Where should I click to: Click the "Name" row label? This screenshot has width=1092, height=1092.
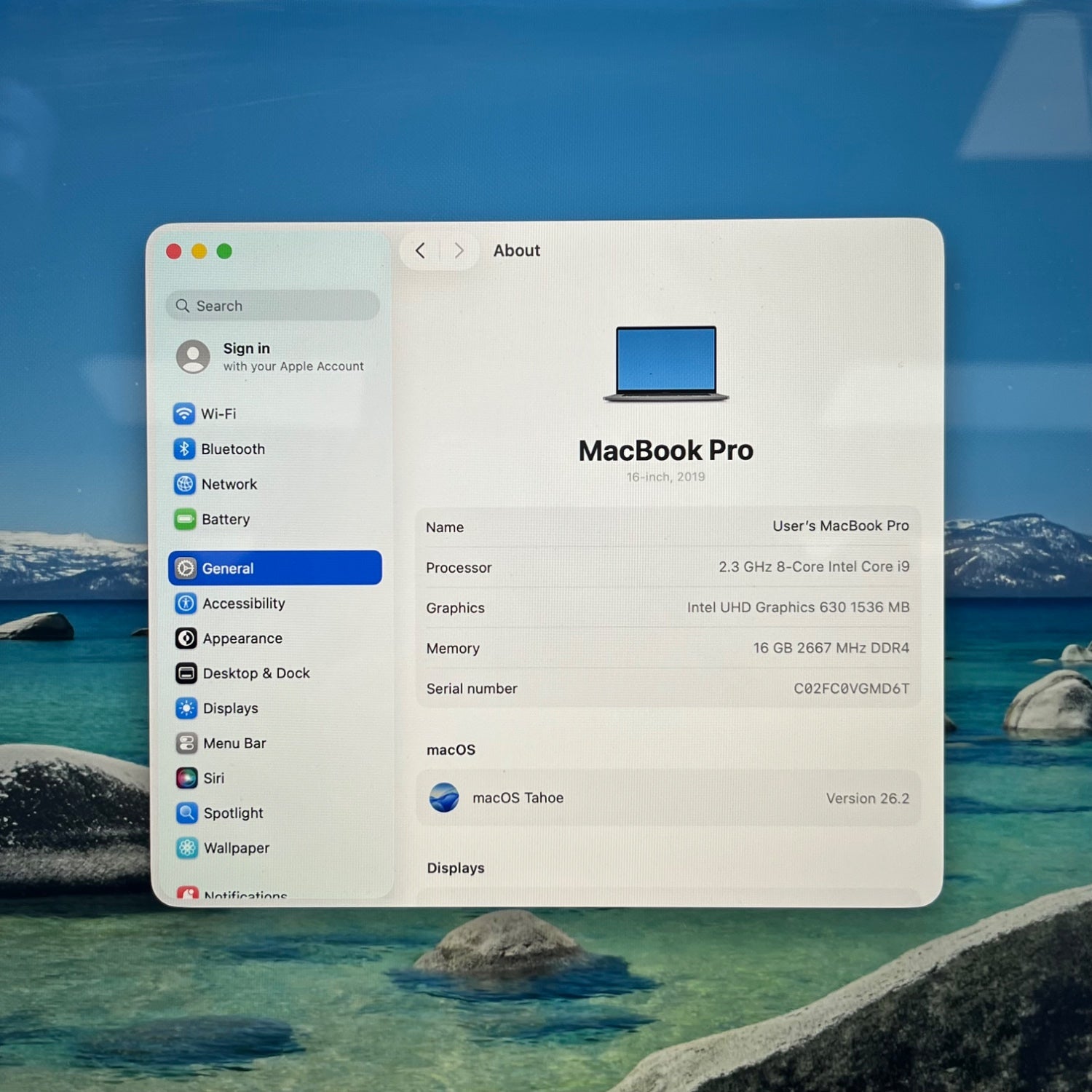click(x=445, y=527)
